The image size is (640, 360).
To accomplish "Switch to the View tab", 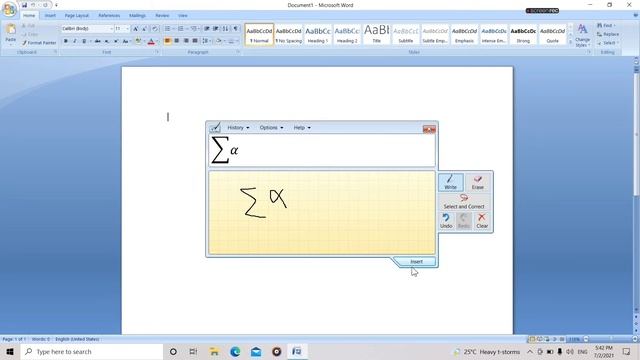I will (x=182, y=16).
